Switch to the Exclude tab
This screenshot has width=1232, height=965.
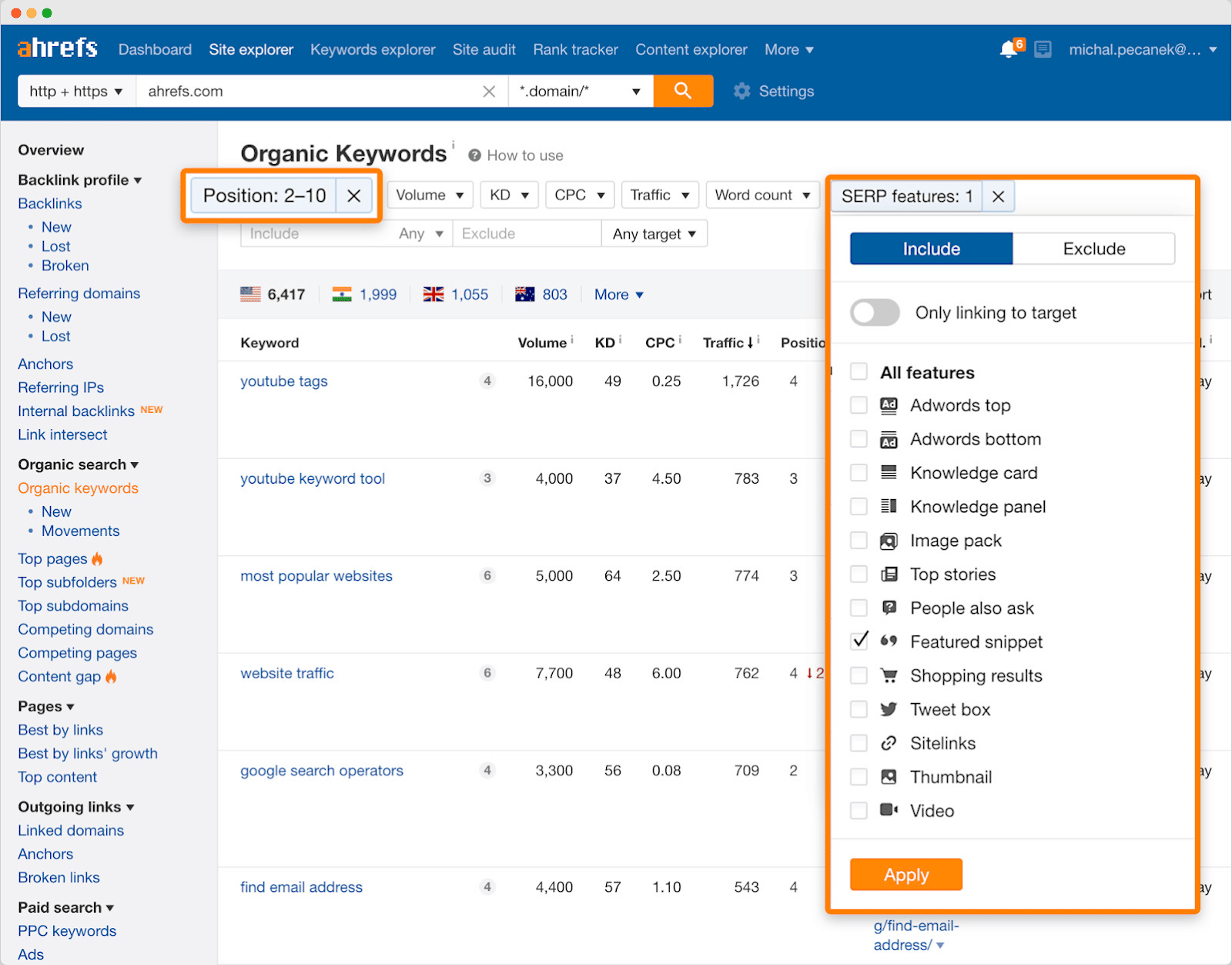pyautogui.click(x=1093, y=249)
